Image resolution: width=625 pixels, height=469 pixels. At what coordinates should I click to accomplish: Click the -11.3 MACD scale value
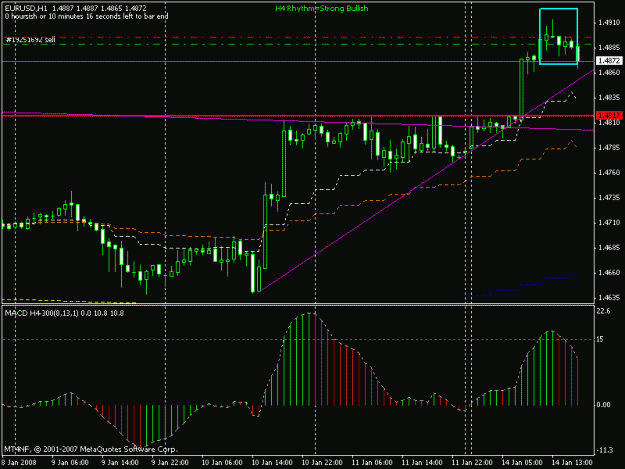tap(605, 450)
